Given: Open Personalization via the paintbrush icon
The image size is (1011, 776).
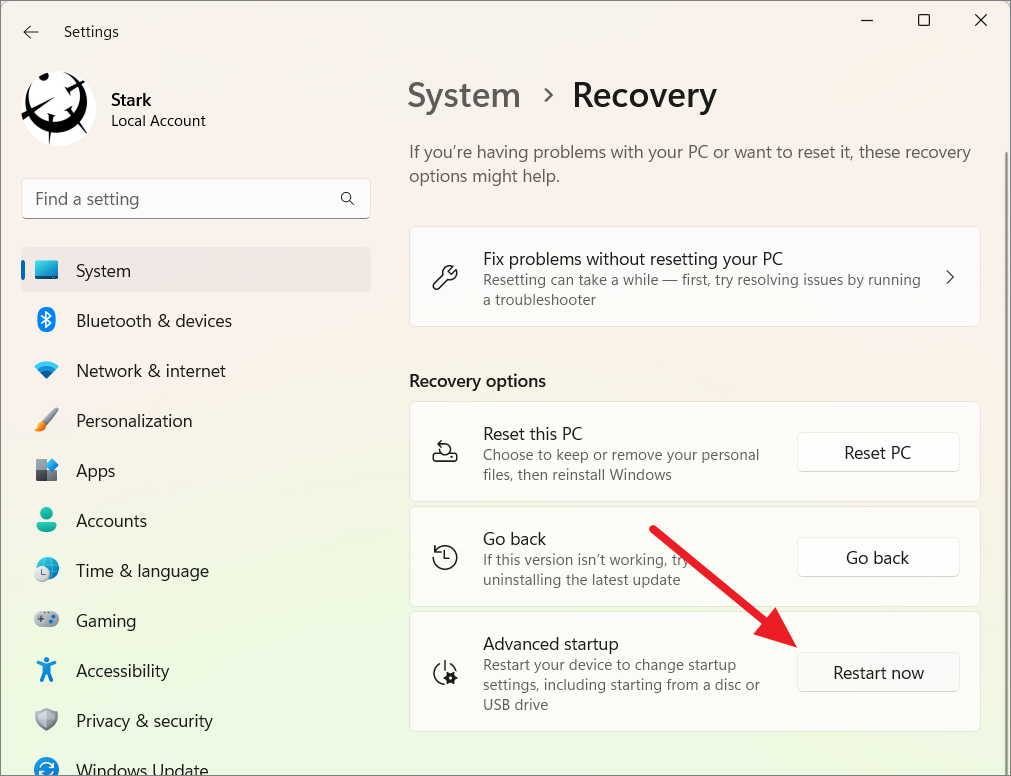Looking at the screenshot, I should tap(46, 420).
